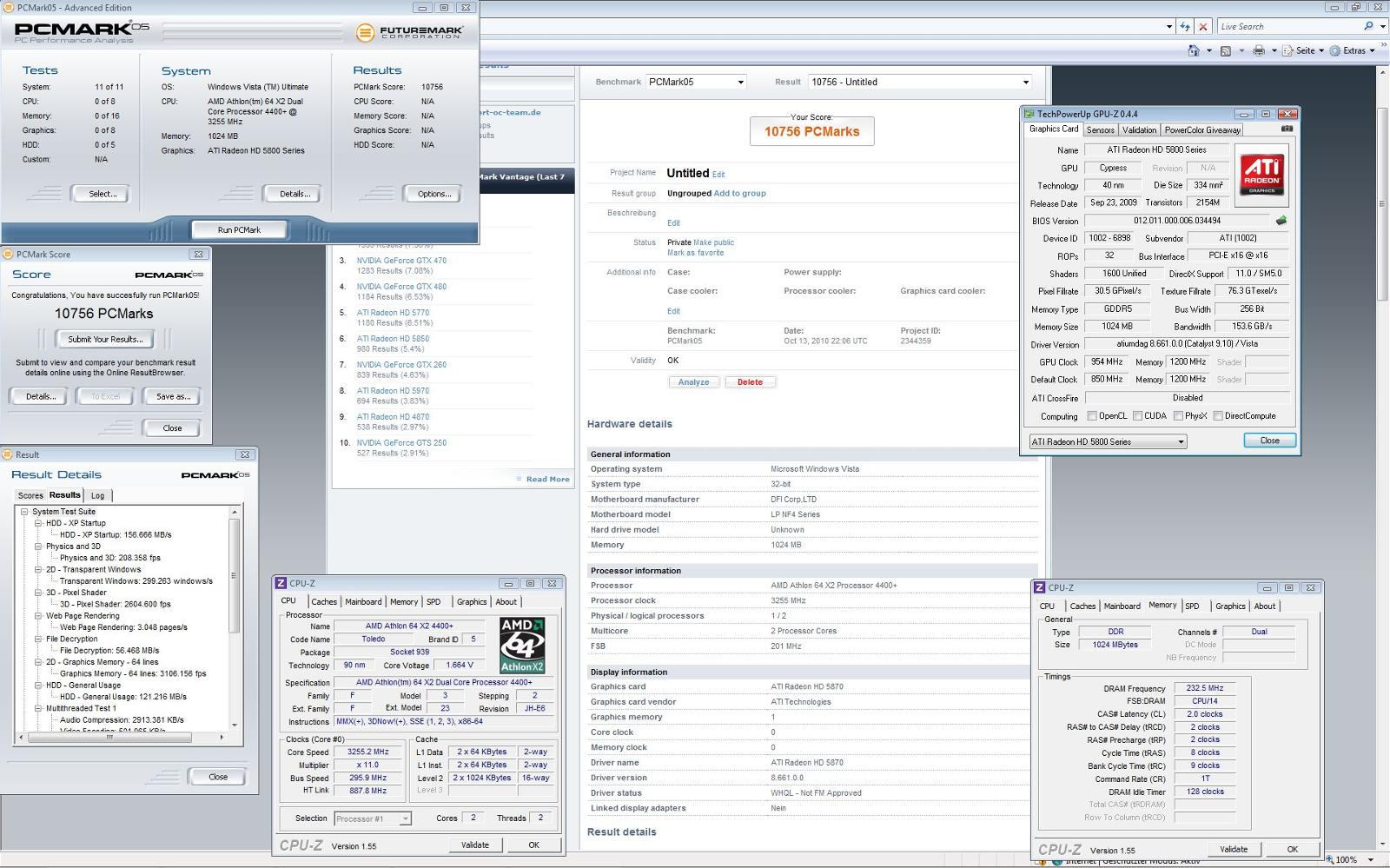Click the ATI Radeon logo in GPU-Z
Image resolution: width=1390 pixels, height=868 pixels.
click(1261, 175)
